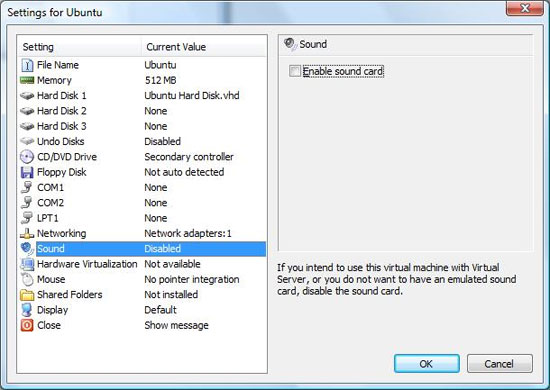Select the Display setting
The width and height of the screenshot is (550, 390).
point(53,310)
